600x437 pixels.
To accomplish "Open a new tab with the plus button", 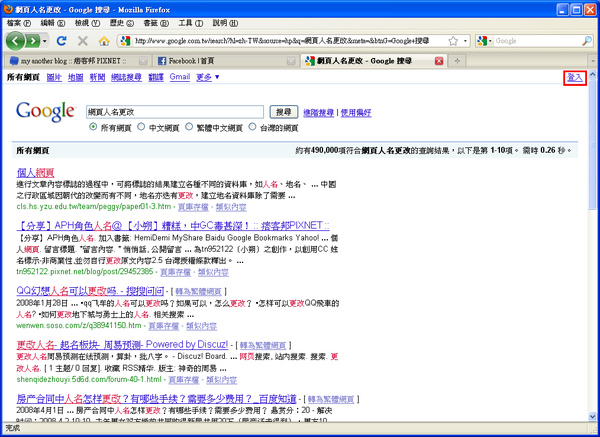I will pos(457,61).
